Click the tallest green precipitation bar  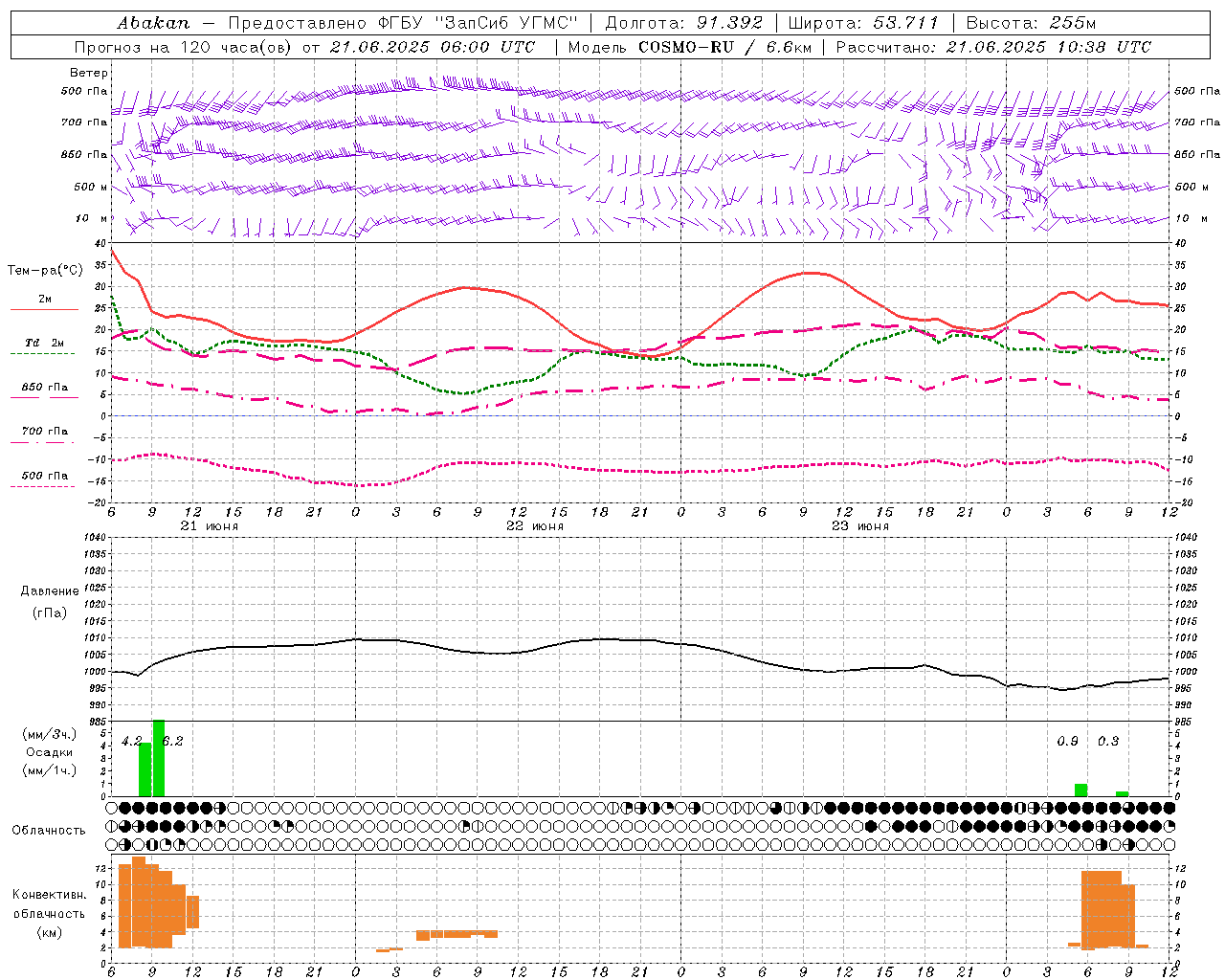[159, 758]
